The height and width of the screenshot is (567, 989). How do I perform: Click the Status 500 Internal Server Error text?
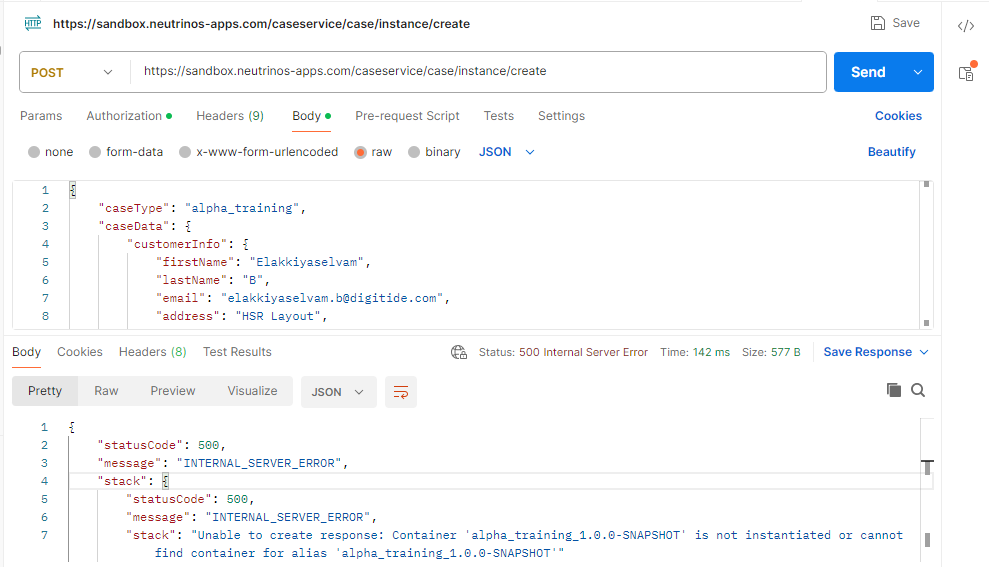coord(563,353)
